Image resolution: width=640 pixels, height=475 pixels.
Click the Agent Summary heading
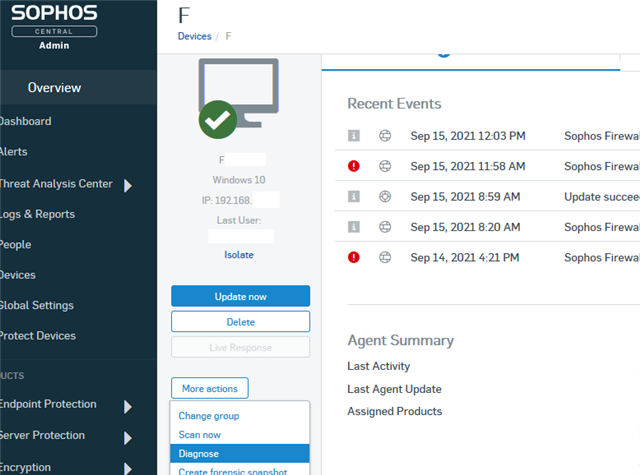[x=400, y=341]
